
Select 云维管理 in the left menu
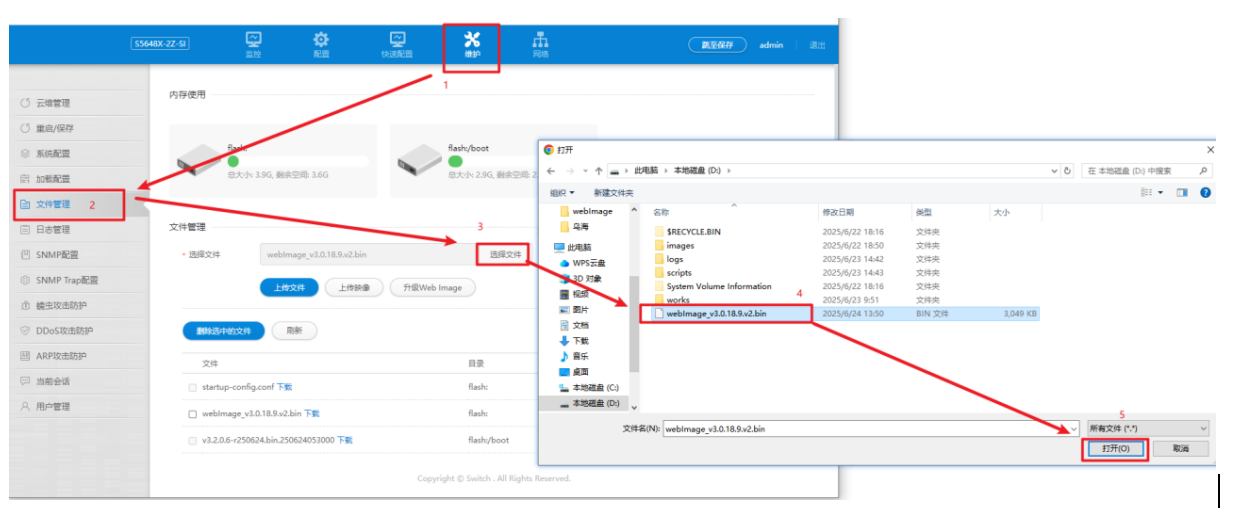pos(53,103)
